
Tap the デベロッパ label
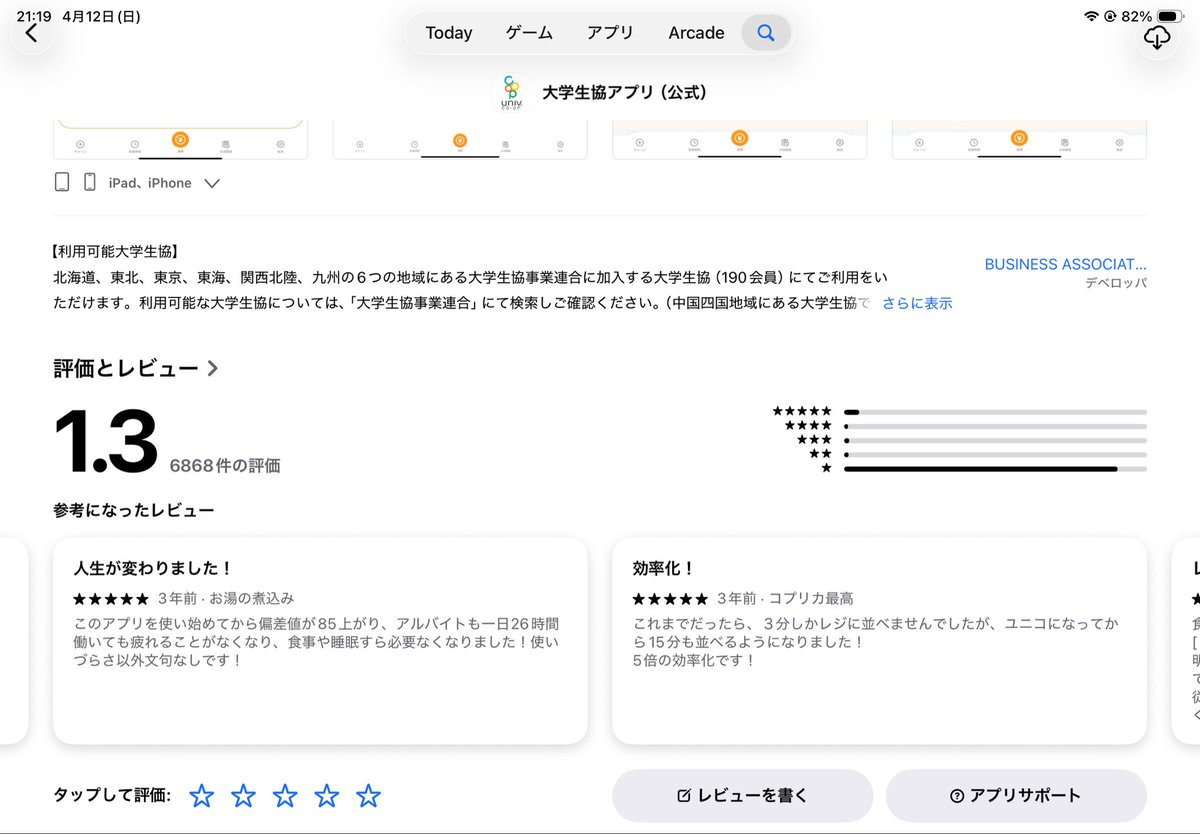(1116, 283)
